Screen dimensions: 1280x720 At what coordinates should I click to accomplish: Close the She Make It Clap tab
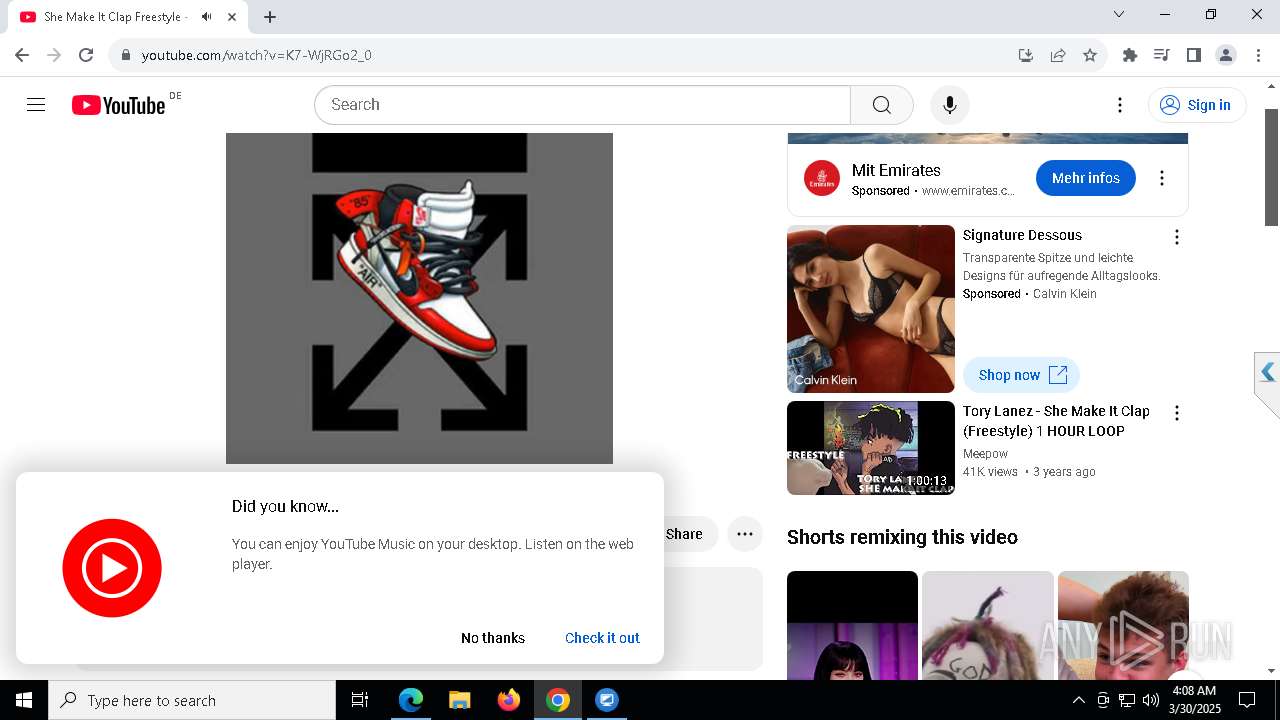click(x=232, y=17)
